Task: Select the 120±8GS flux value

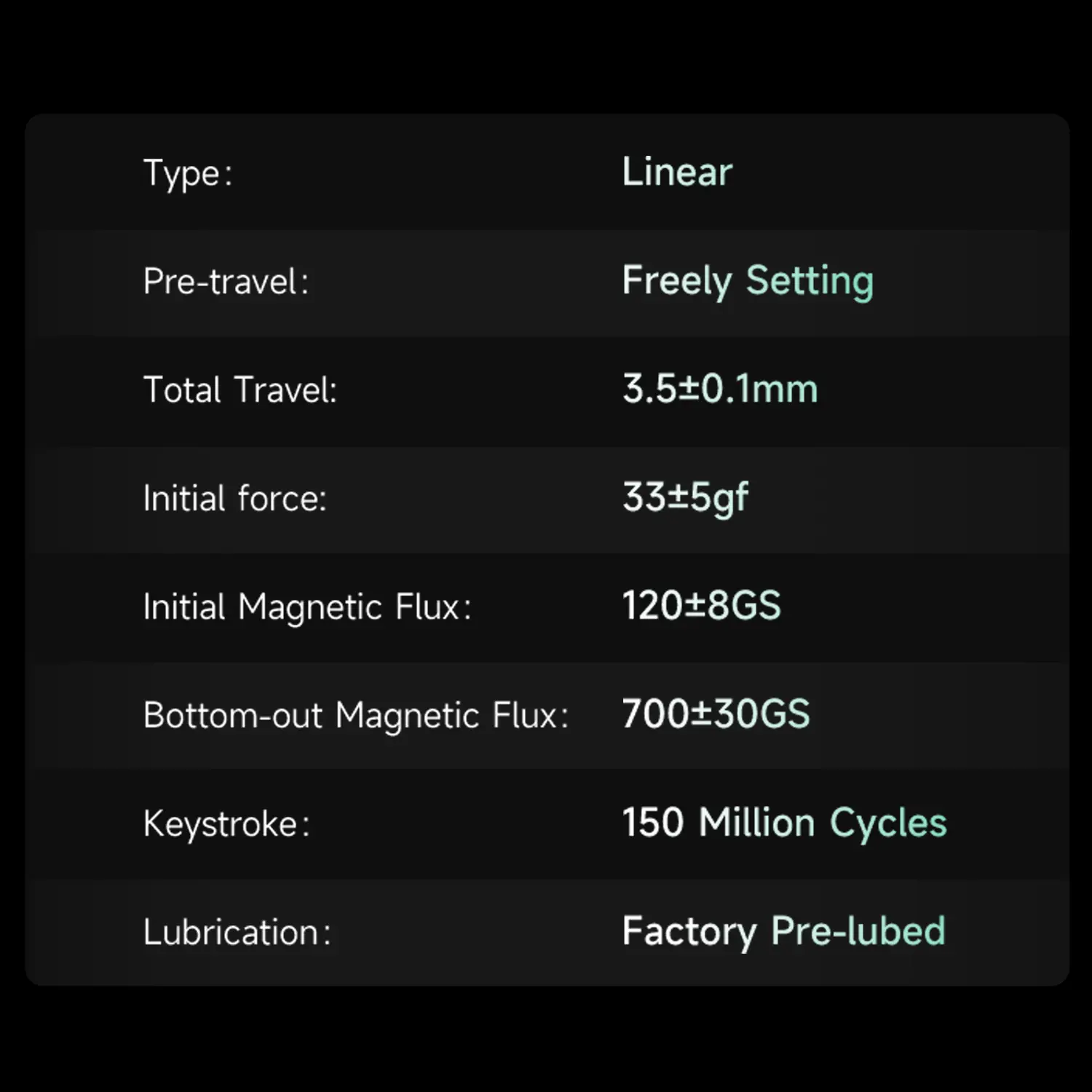Action: (x=701, y=606)
